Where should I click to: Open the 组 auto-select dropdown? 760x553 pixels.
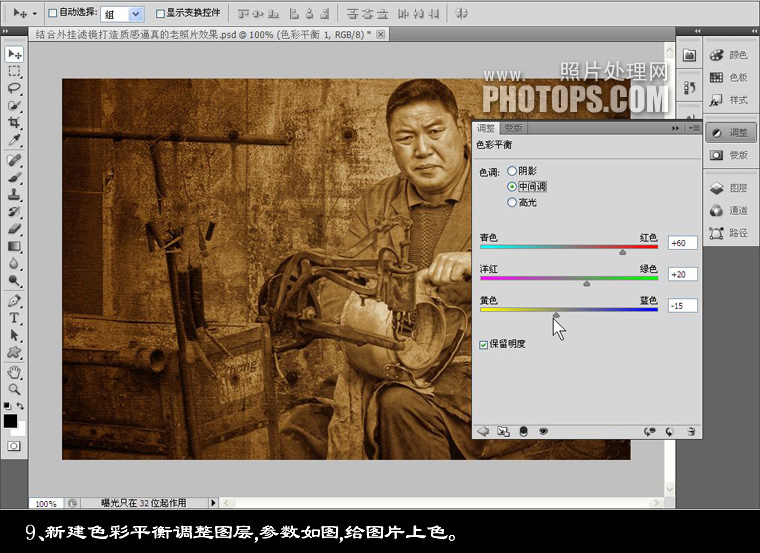136,14
